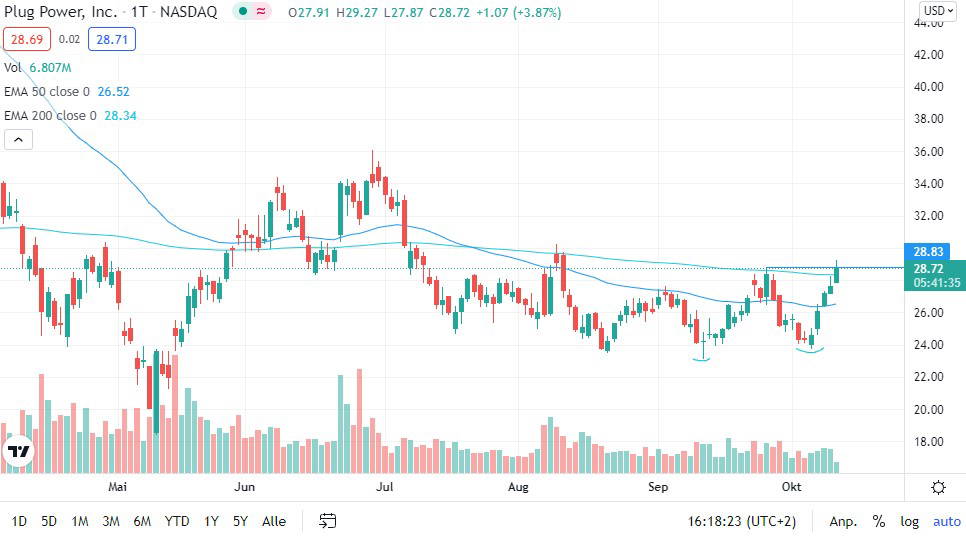Select the EMA 200 close indicator legend
966x537 pixels.
70,116
